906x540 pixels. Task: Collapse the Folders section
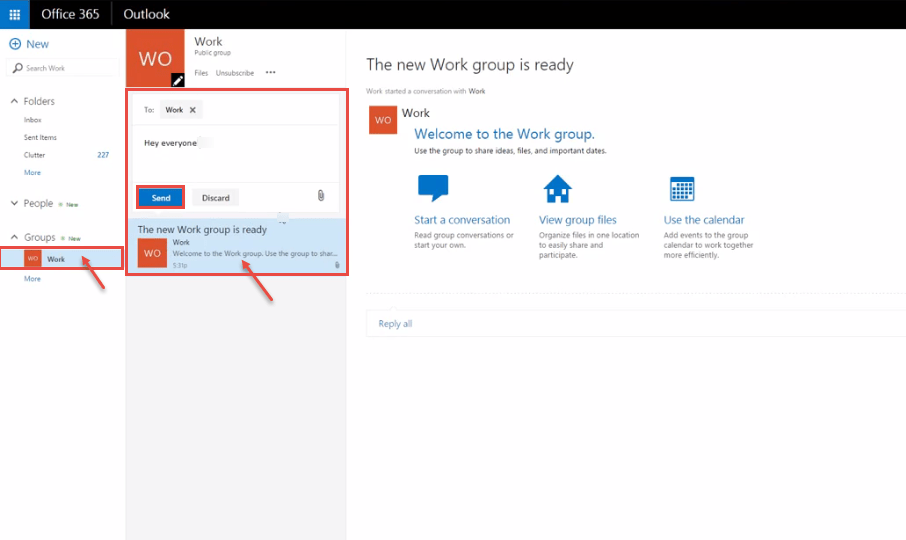(x=14, y=101)
